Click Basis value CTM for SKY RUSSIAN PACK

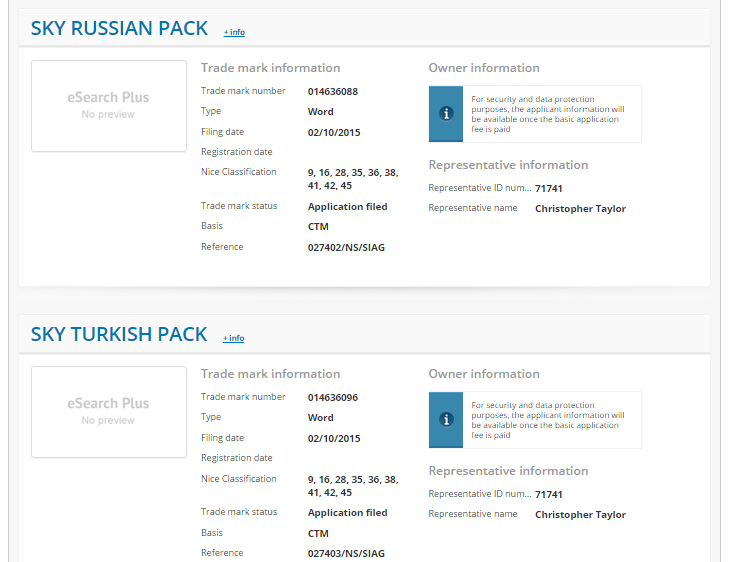pyautogui.click(x=318, y=227)
